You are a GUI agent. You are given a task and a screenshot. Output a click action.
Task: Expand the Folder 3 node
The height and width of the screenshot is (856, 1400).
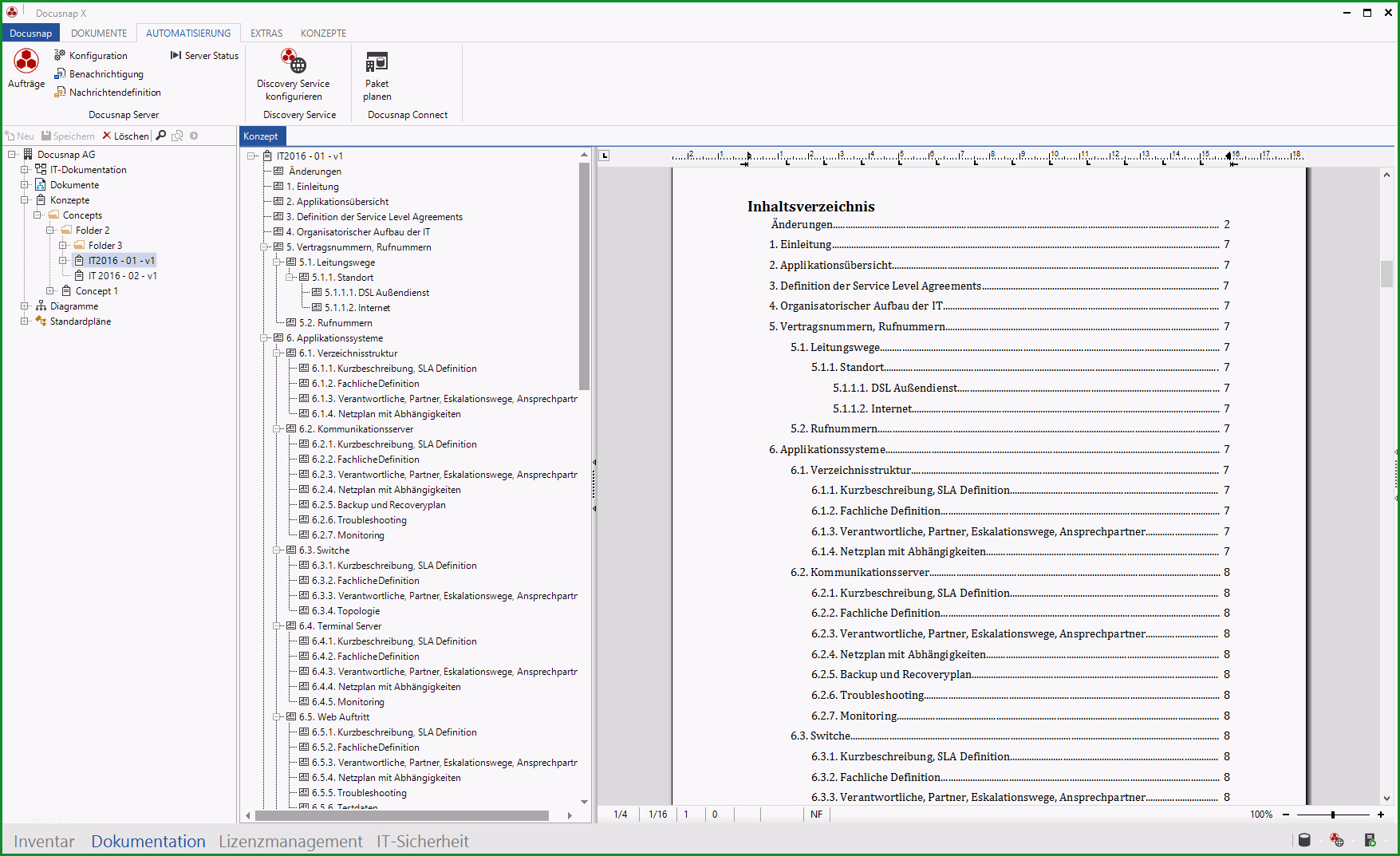(x=63, y=246)
